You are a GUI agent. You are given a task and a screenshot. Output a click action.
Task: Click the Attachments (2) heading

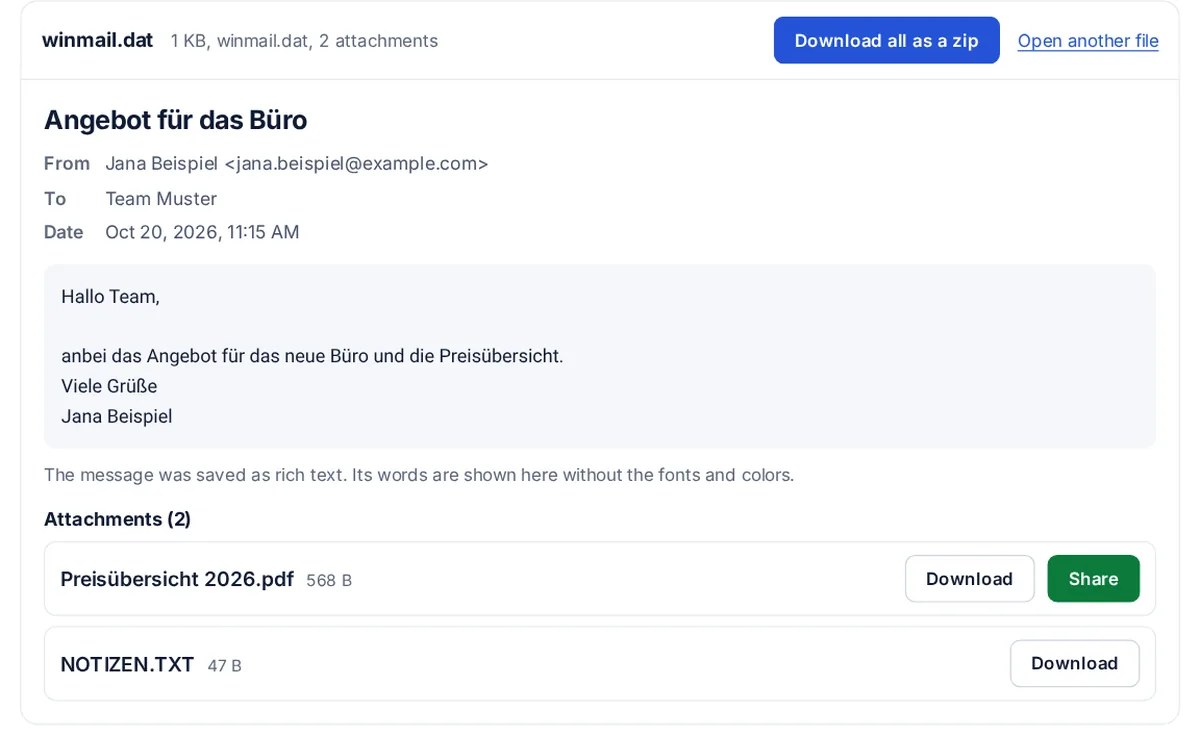[117, 519]
